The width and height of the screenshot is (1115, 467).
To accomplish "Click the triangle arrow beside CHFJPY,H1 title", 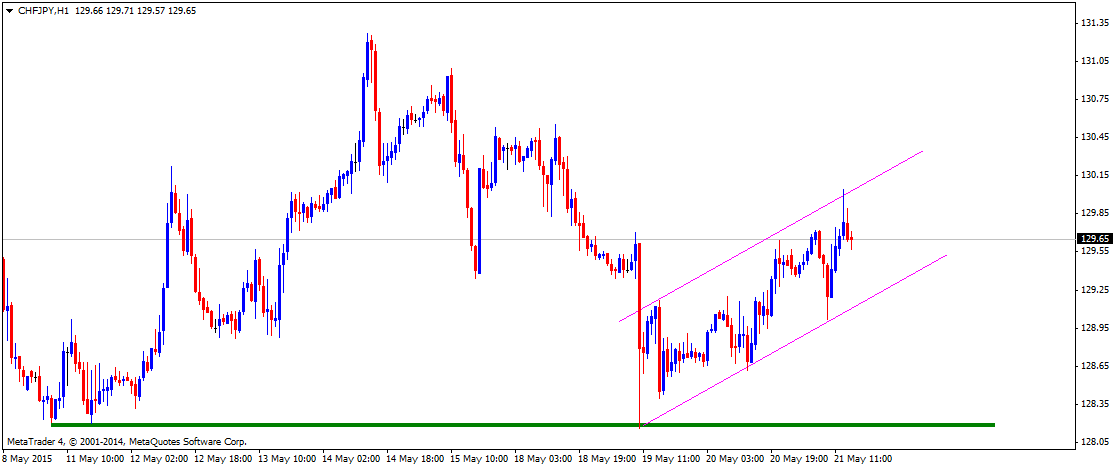I will tap(9, 10).
